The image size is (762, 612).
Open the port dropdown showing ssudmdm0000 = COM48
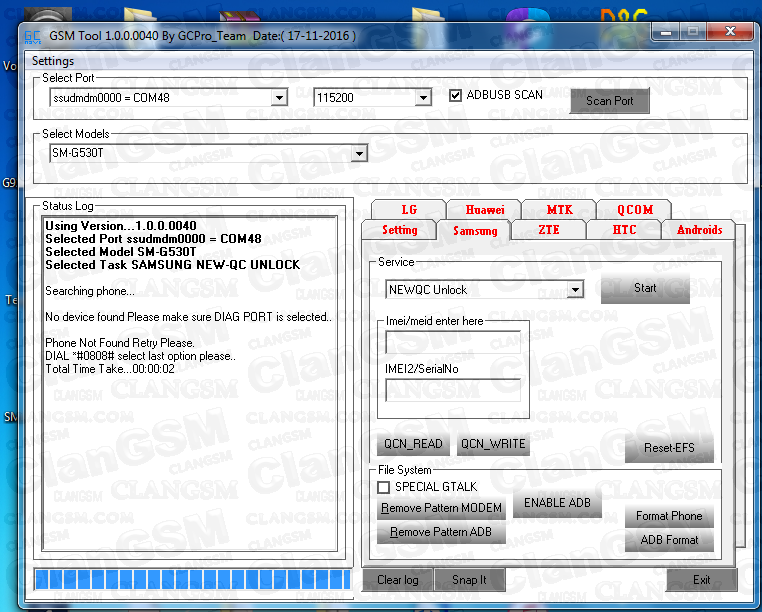(x=279, y=98)
